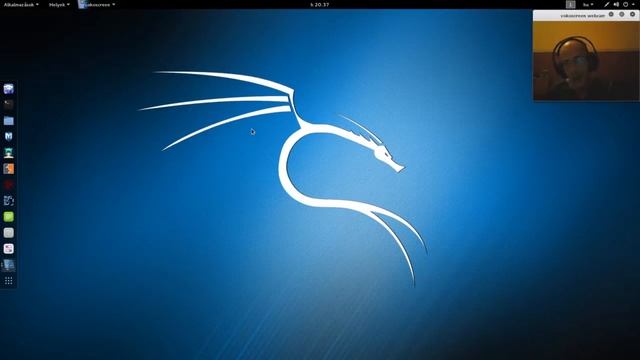640x360 pixels.
Task: Click the green dock icon
Action: [9, 217]
